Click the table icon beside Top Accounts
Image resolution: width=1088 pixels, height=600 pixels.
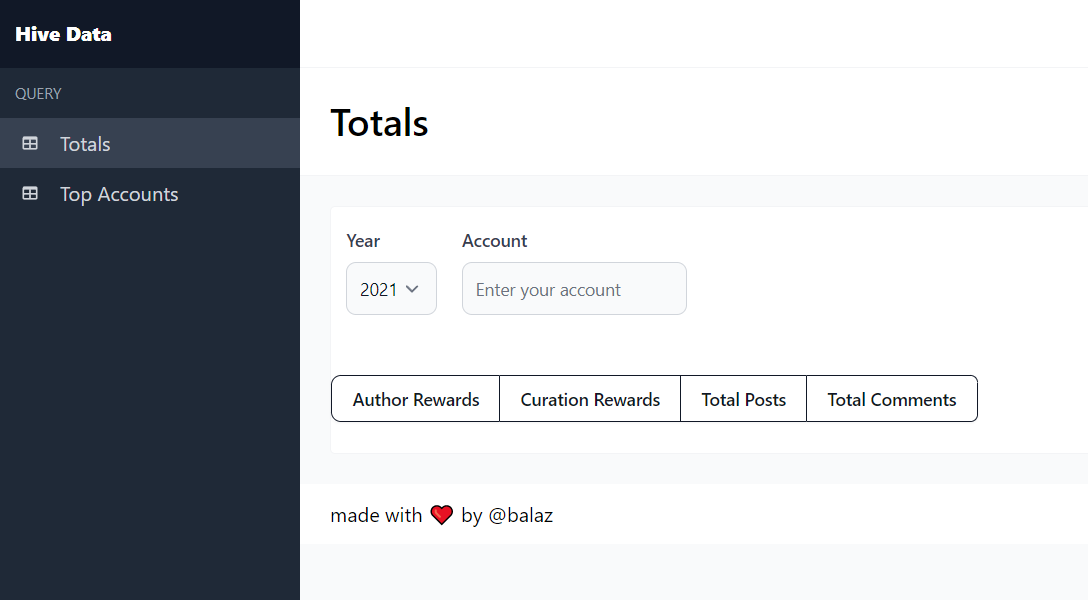tap(30, 194)
